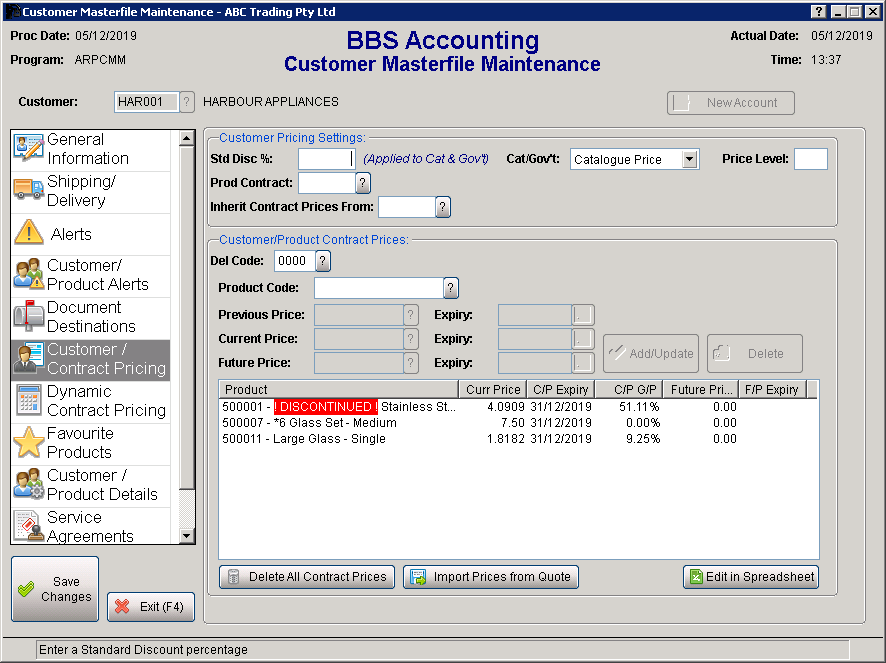Click the Inherit Contract Prices lookup icon
The image size is (886, 663).
[x=443, y=207]
